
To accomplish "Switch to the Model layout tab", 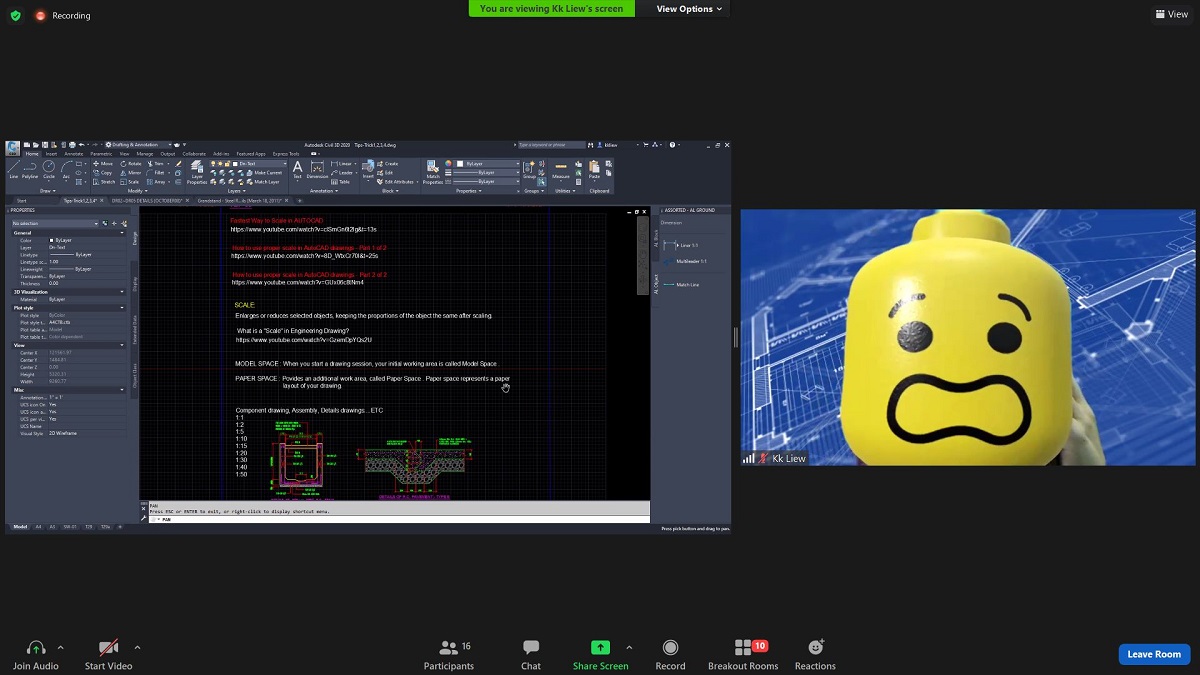I will (21, 527).
